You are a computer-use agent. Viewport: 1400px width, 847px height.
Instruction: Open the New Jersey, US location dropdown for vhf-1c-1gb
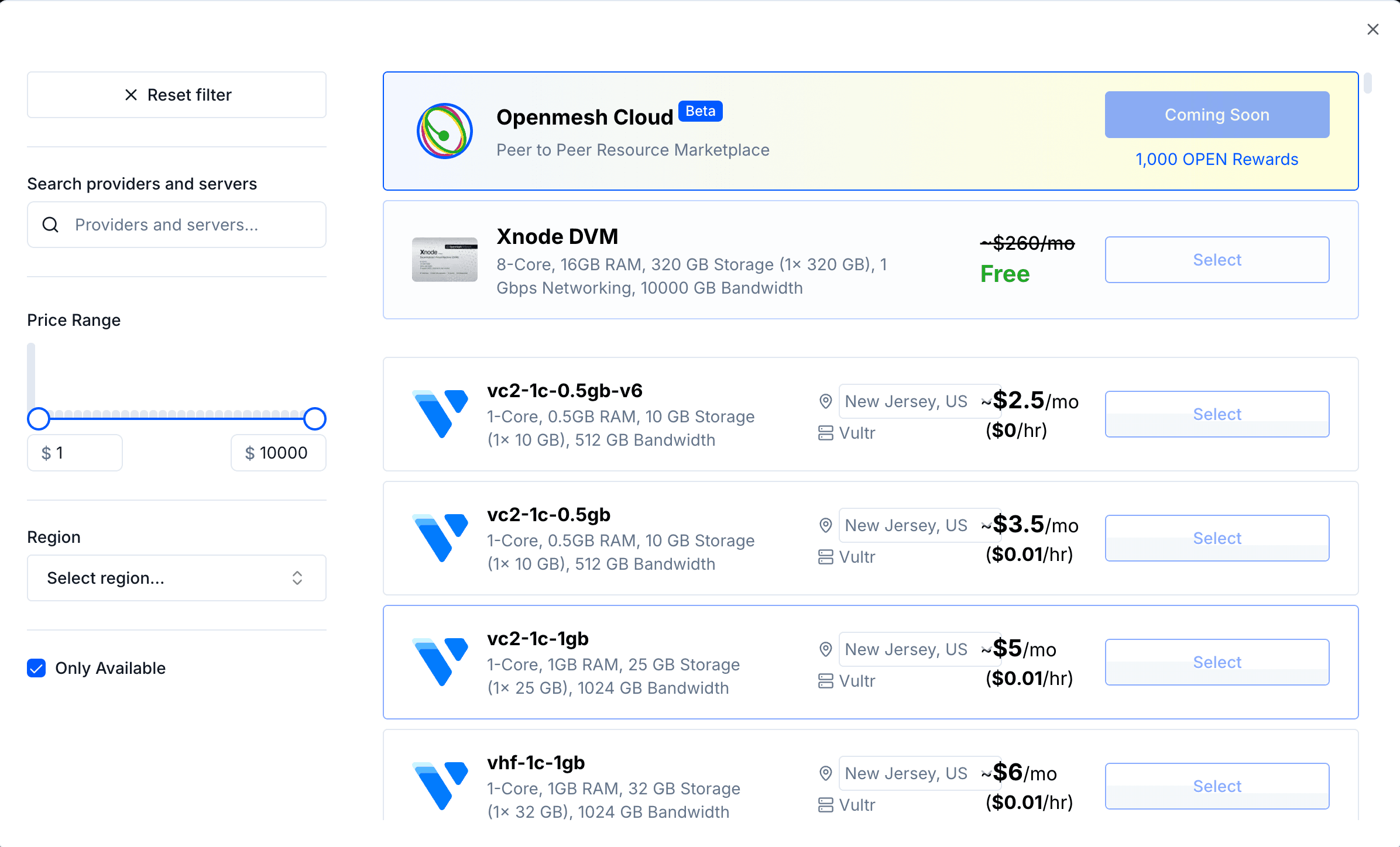(x=919, y=773)
